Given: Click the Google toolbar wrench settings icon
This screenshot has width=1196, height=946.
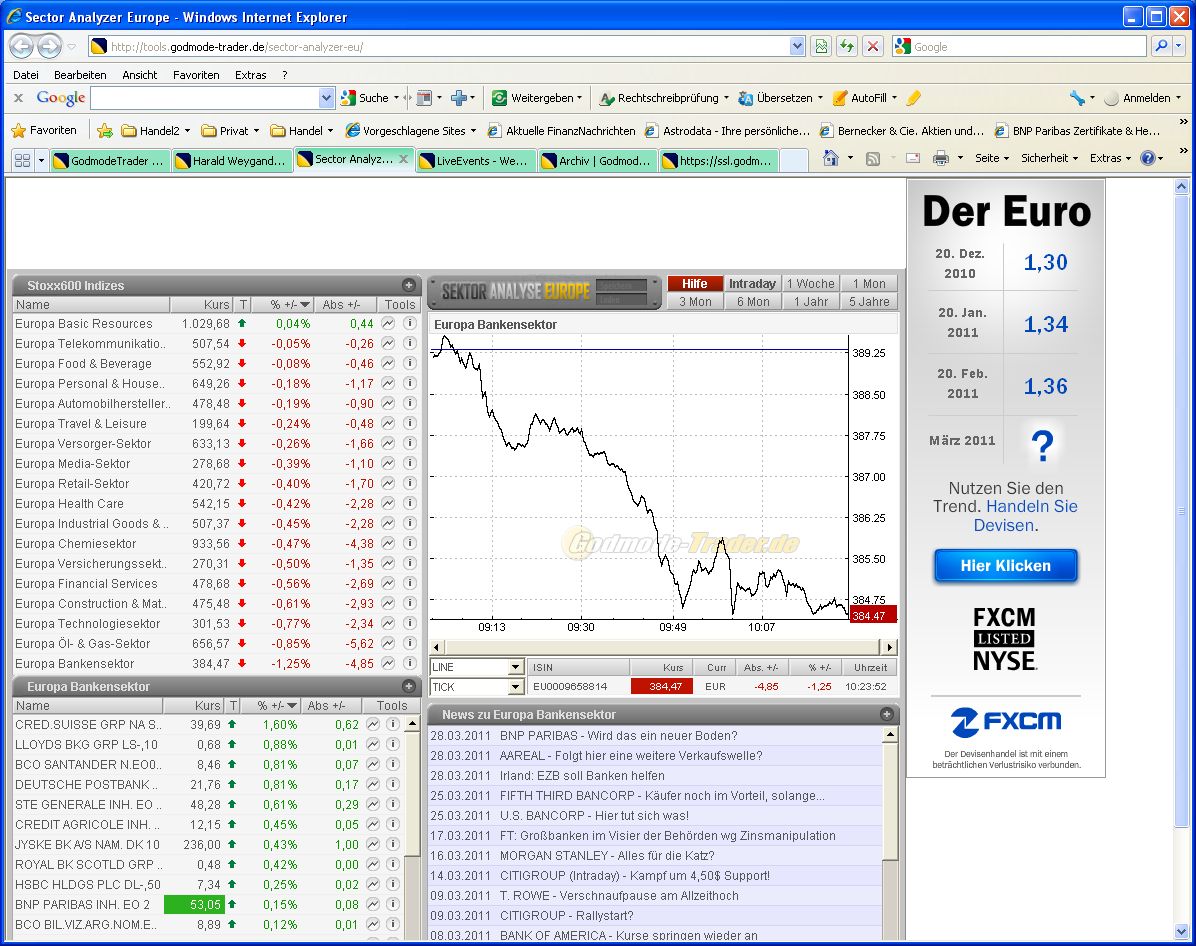Looking at the screenshot, I should point(1077,98).
